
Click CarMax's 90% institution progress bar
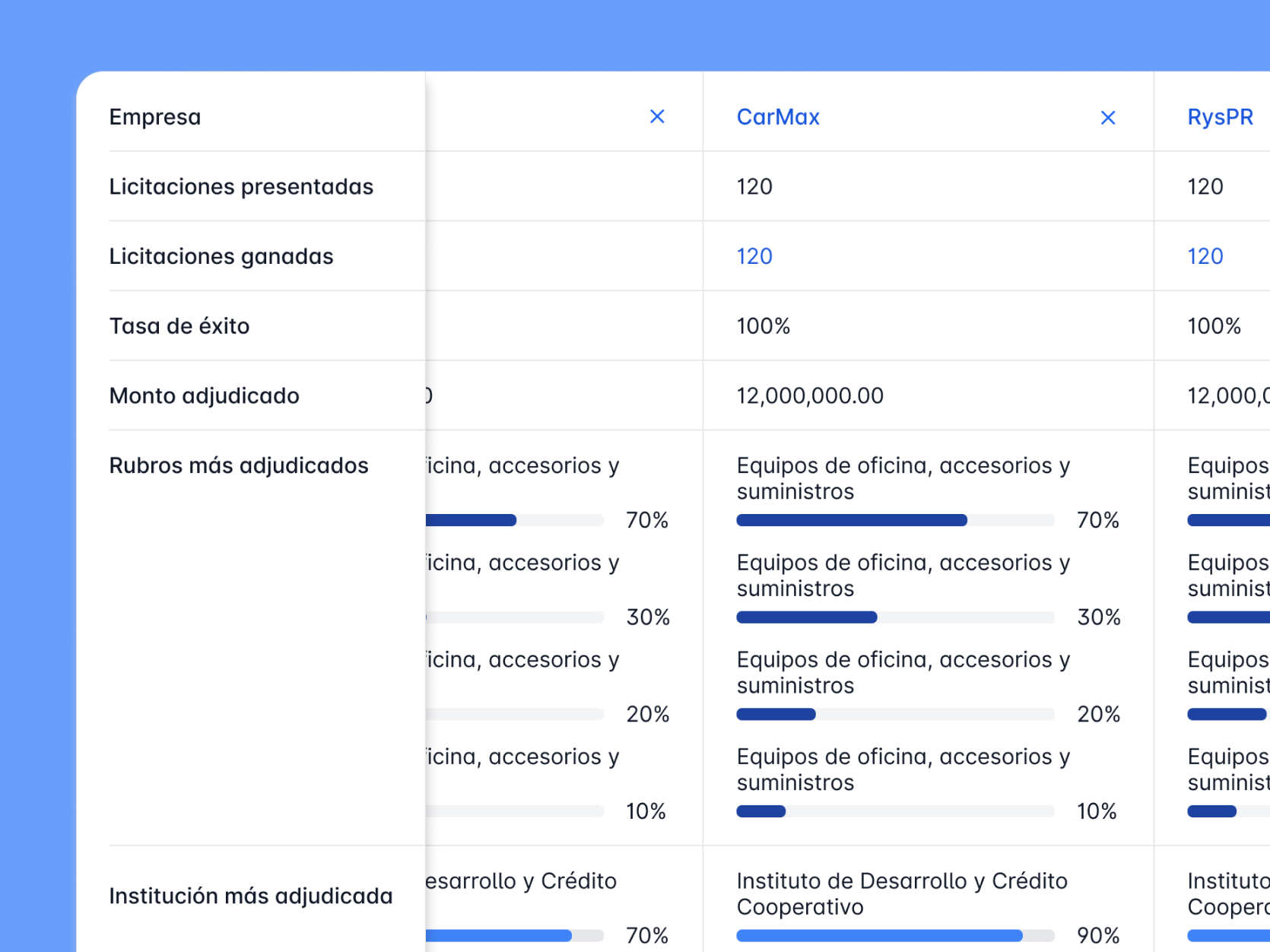tap(895, 935)
